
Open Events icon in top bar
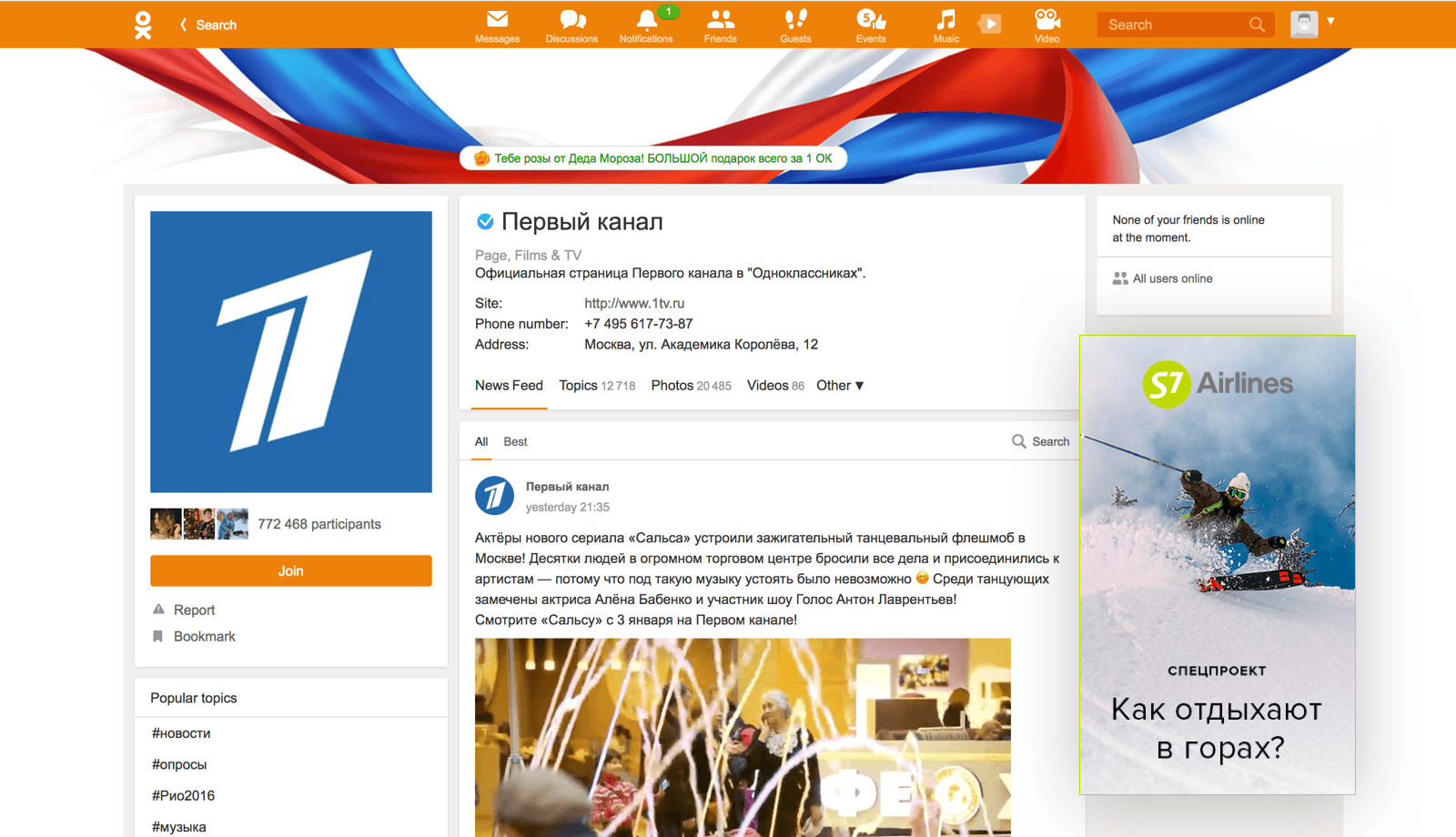click(x=871, y=25)
